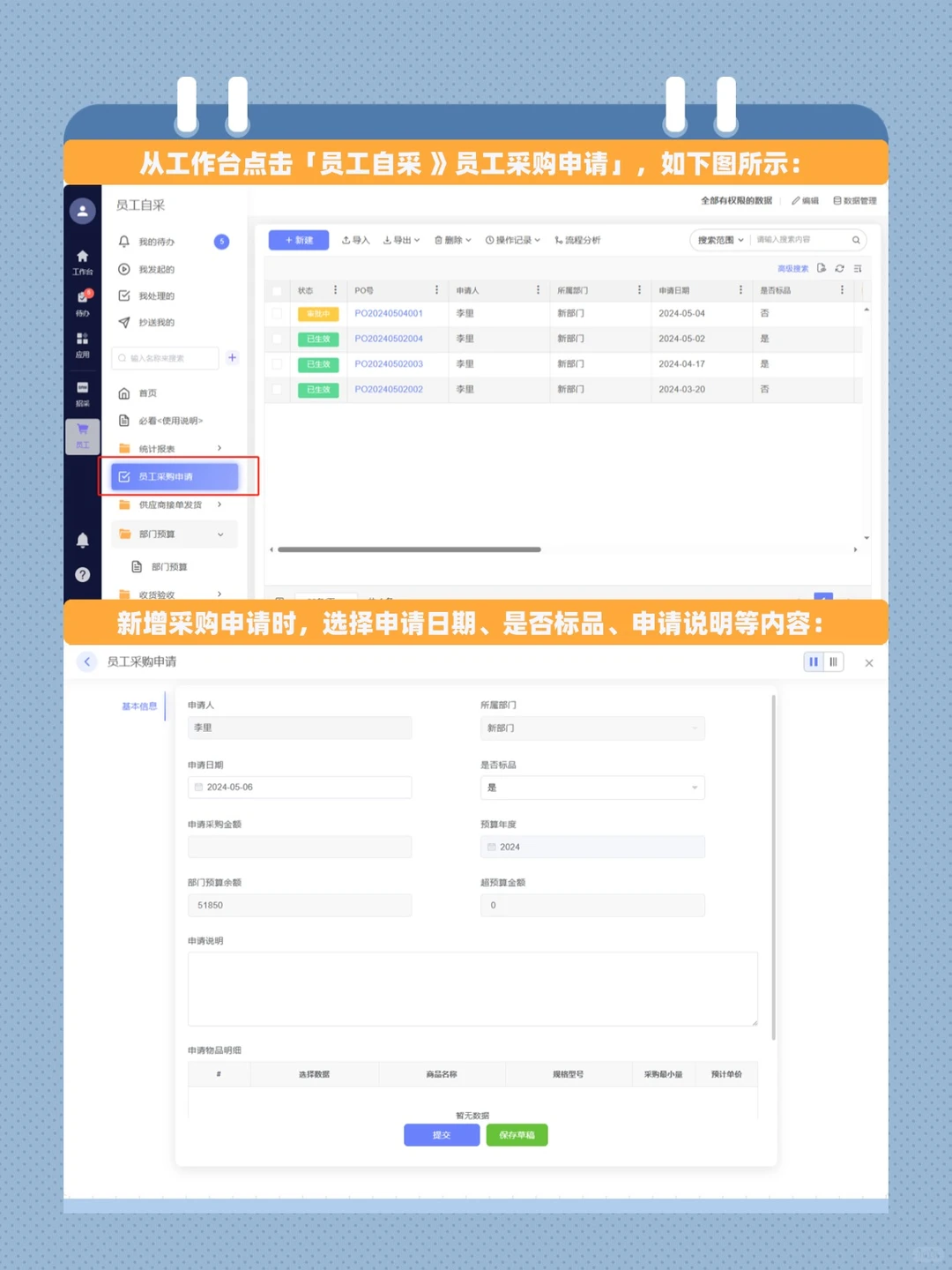
Task: Click the 编辑 pencil icon top right
Action: click(x=798, y=200)
